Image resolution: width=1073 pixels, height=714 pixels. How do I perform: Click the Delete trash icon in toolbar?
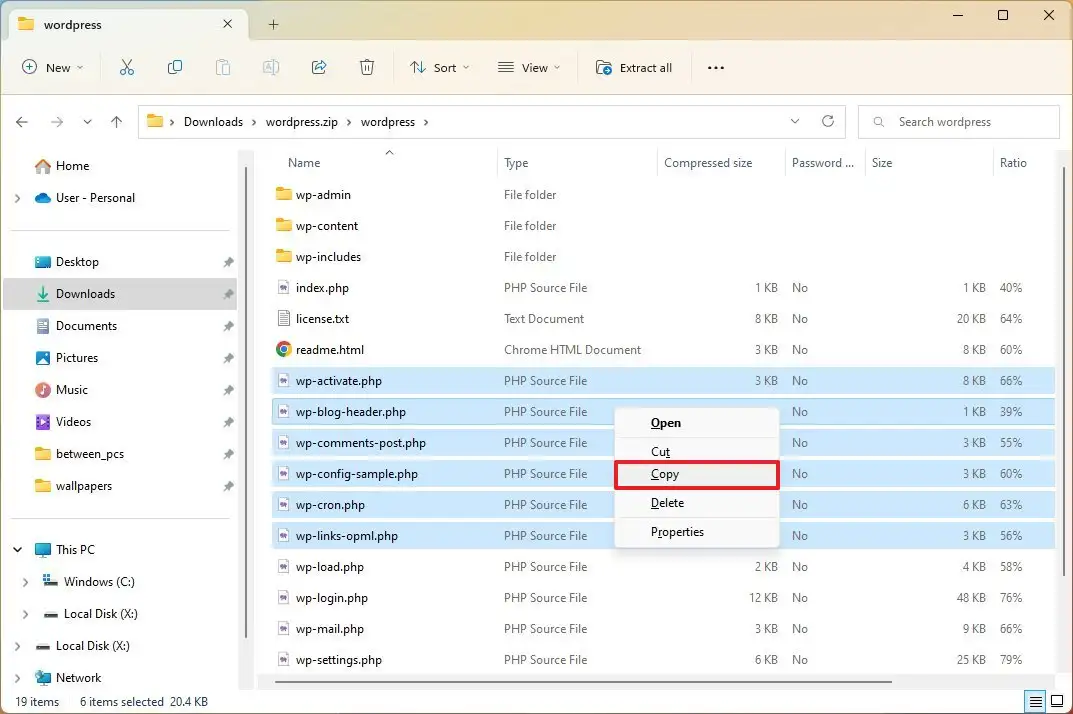pos(366,67)
